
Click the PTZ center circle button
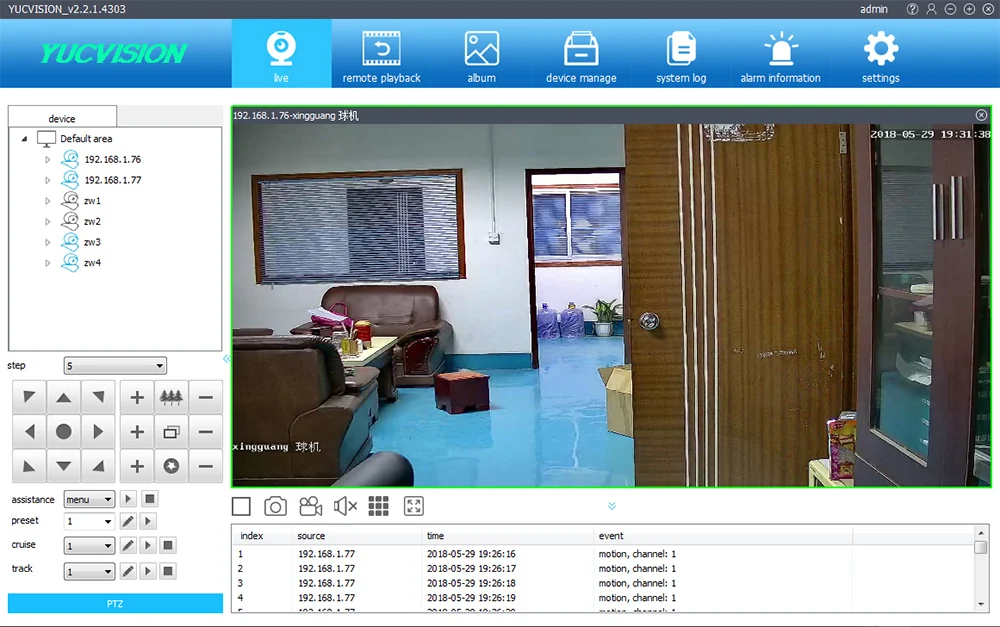[x=63, y=431]
